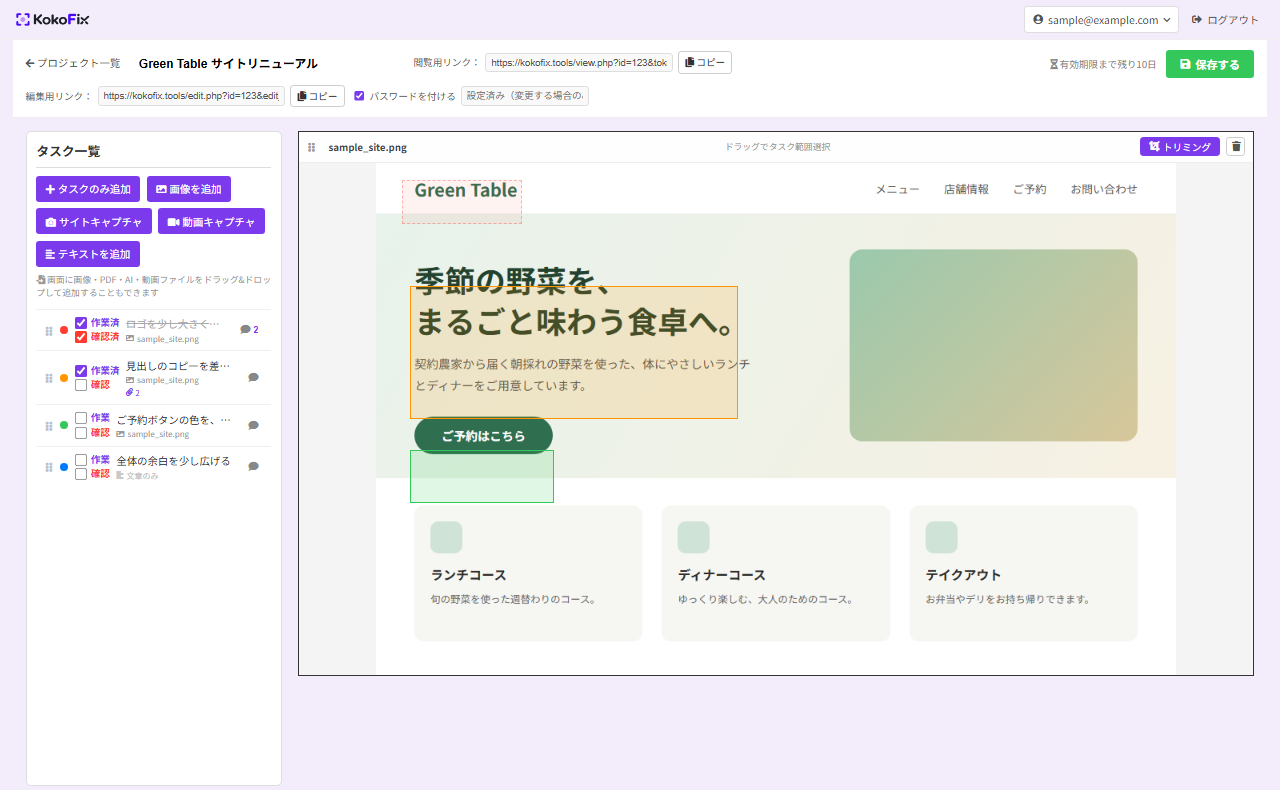Image resolution: width=1280 pixels, height=790 pixels.
Task: Click the 画像を追加 button
Action: tap(189, 189)
